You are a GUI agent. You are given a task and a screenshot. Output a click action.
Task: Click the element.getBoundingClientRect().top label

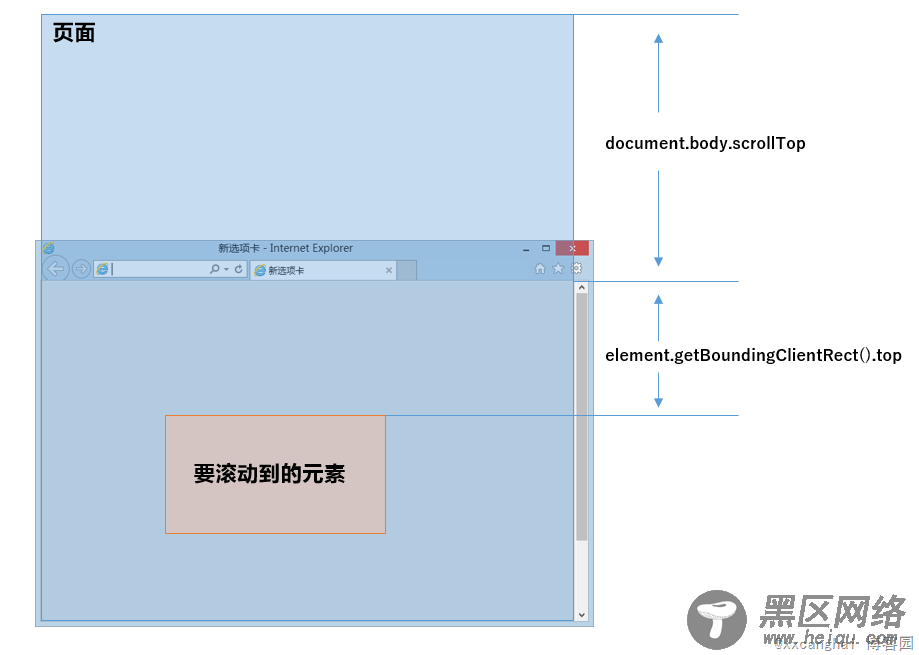pyautogui.click(x=753, y=355)
